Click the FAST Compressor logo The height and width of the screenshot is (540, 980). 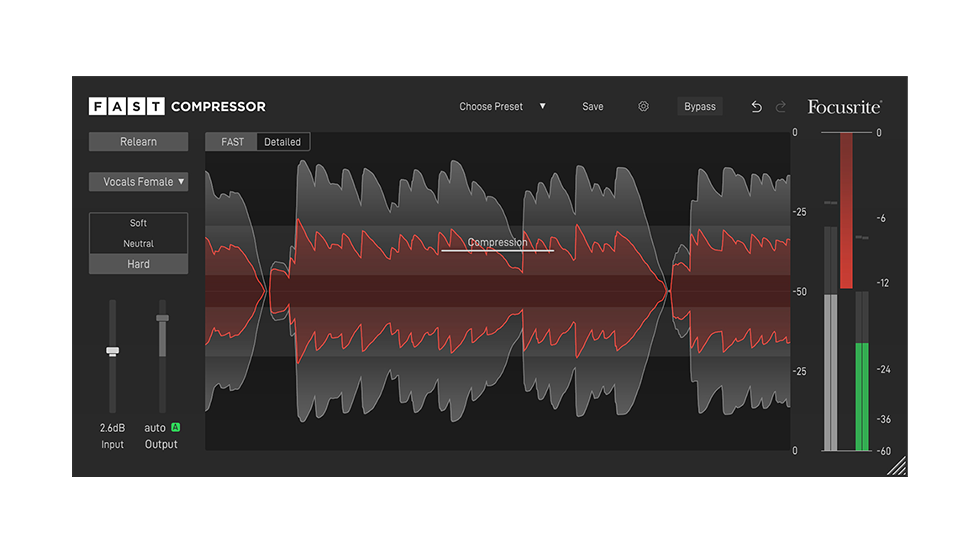pos(177,106)
